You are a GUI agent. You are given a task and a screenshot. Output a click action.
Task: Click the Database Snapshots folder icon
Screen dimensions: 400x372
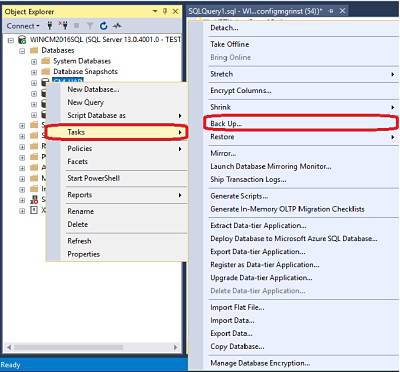point(46,71)
